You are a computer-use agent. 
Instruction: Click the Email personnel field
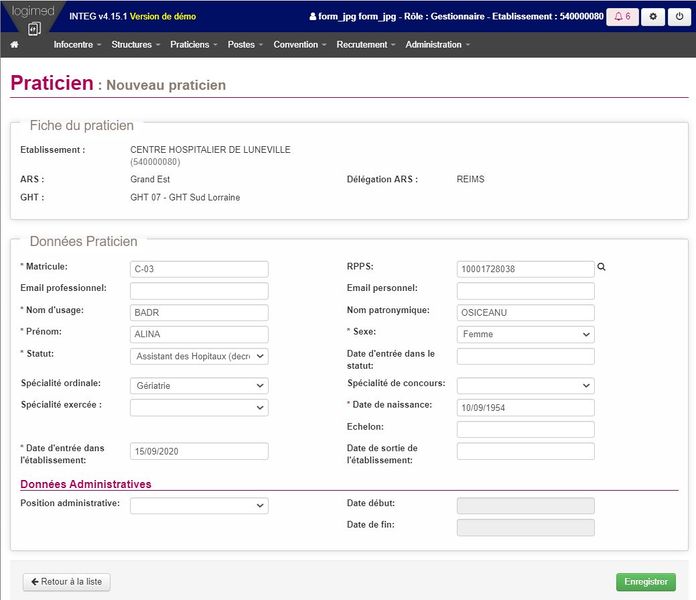(x=526, y=291)
